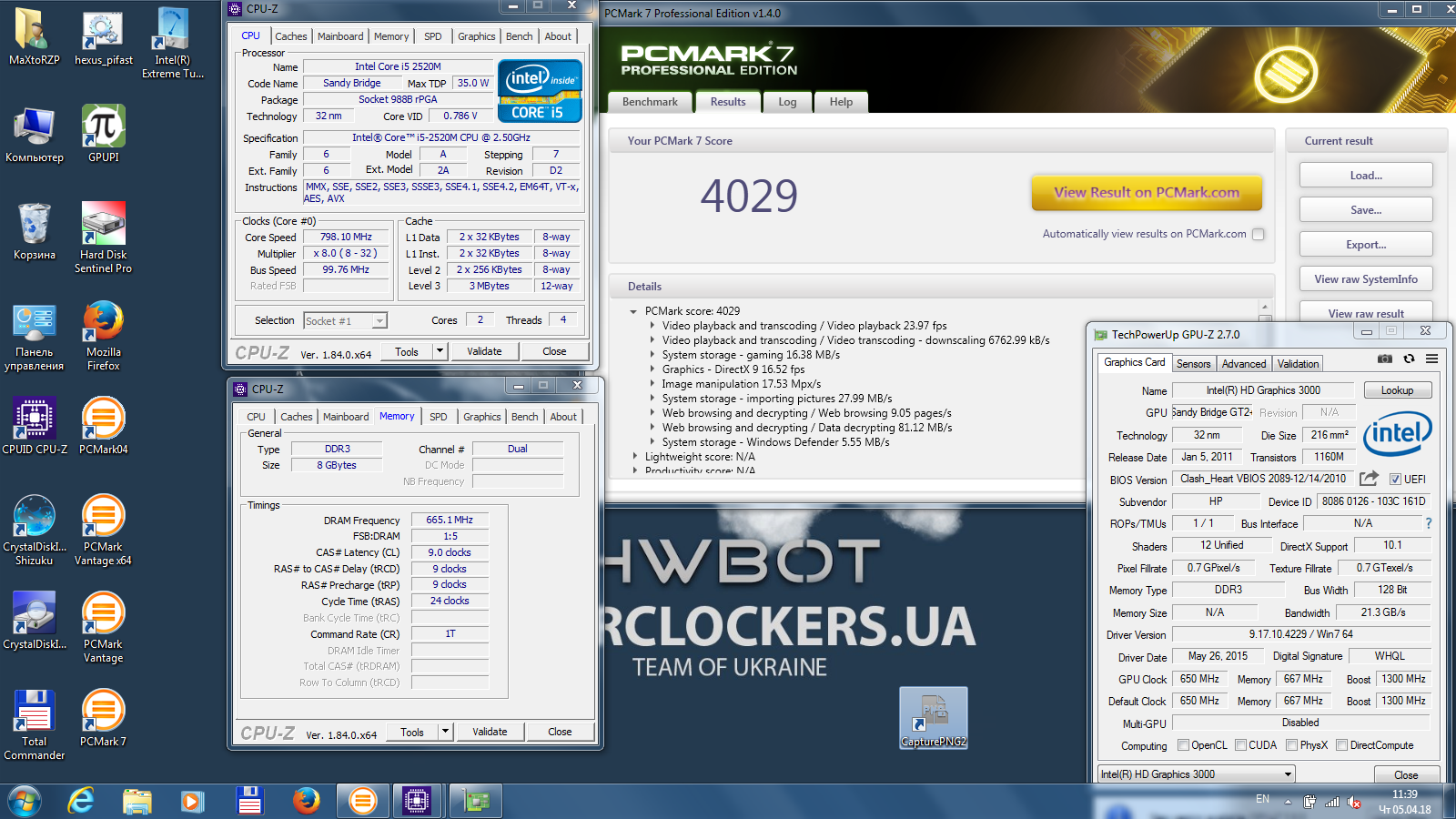
Task: Open Windows Explorer from the taskbar
Action: 137,801
